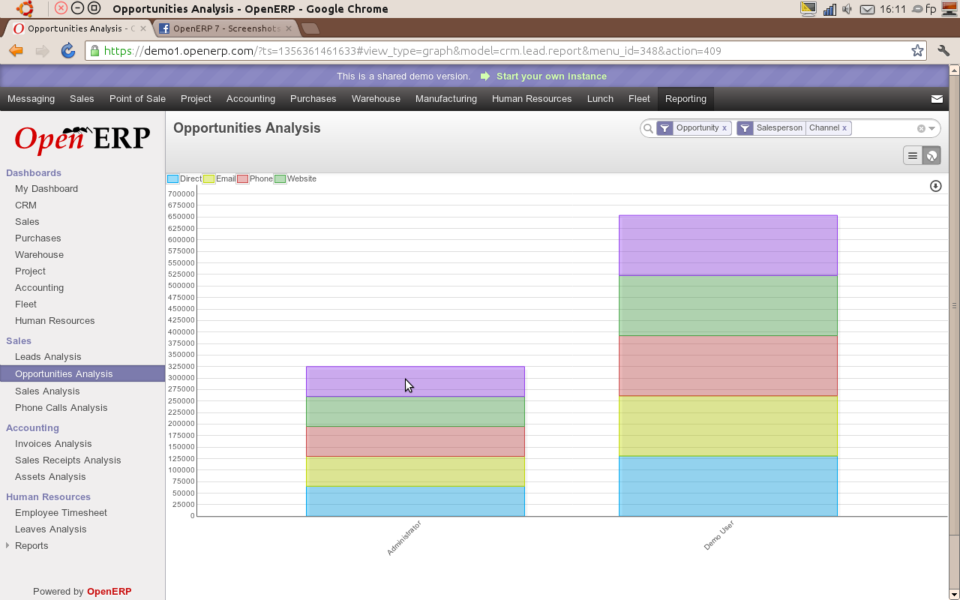960x600 pixels.
Task: Click the browser back arrow
Action: tap(17, 51)
